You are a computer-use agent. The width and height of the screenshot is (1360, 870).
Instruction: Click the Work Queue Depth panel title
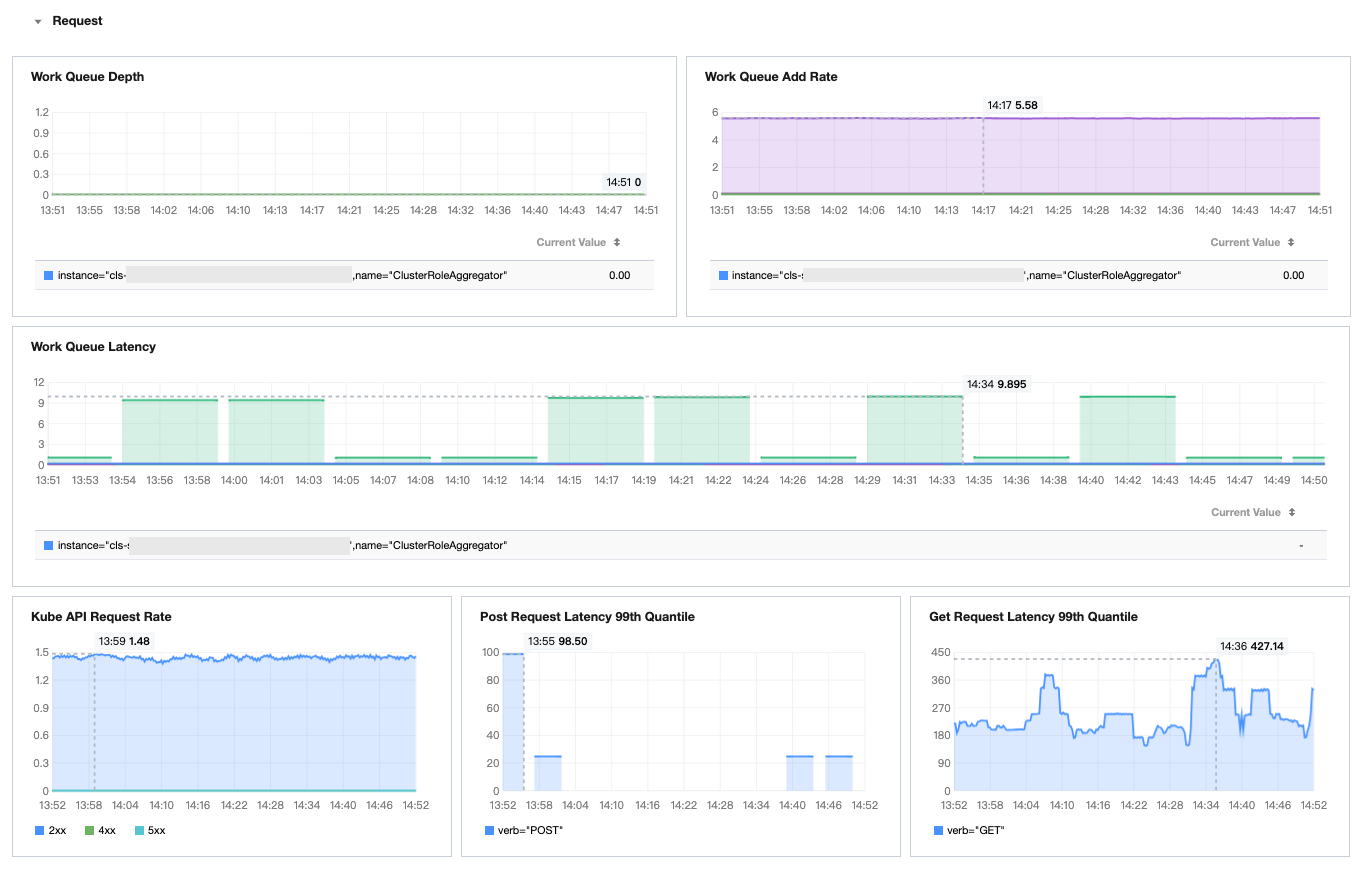pos(87,77)
